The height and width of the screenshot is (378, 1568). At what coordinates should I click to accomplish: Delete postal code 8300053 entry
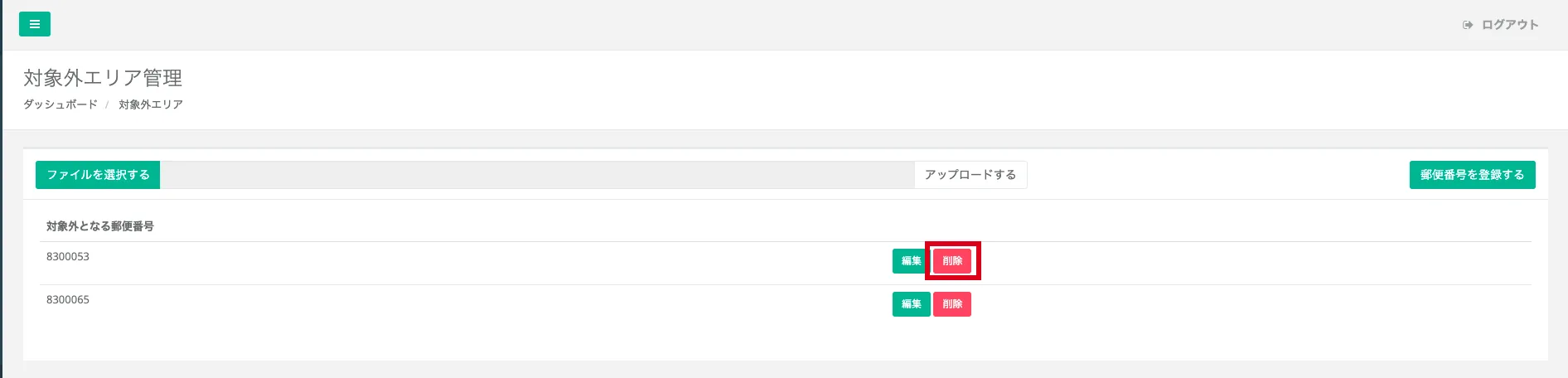(x=952, y=261)
